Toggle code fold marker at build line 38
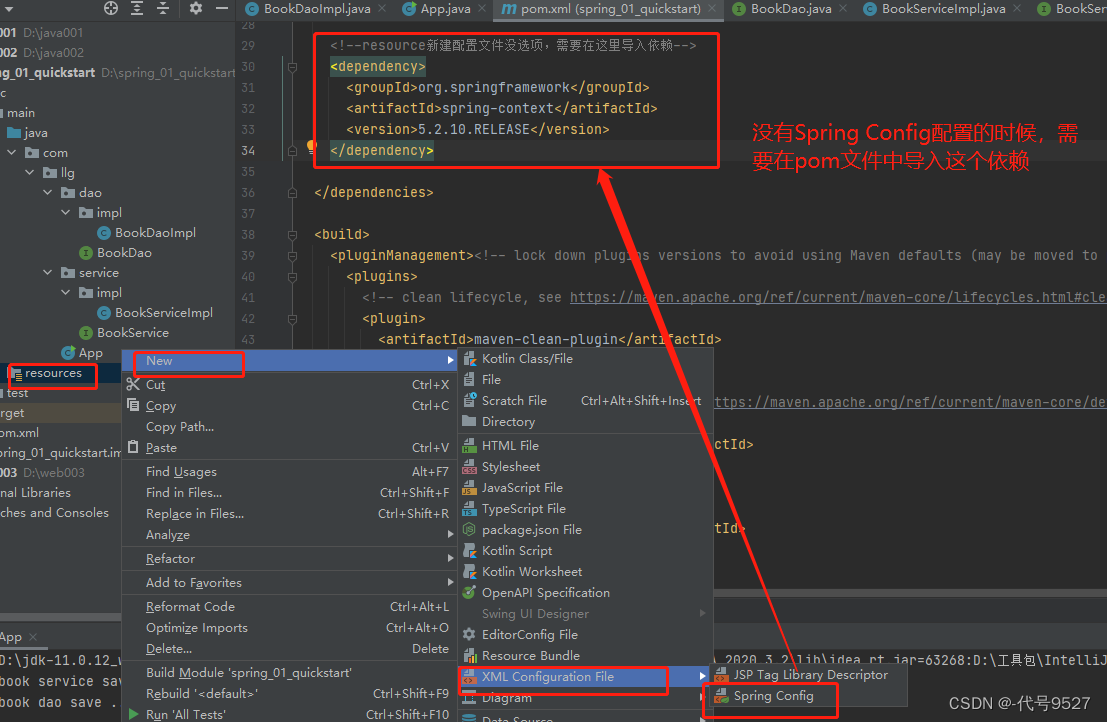This screenshot has height=722, width=1107. (292, 234)
